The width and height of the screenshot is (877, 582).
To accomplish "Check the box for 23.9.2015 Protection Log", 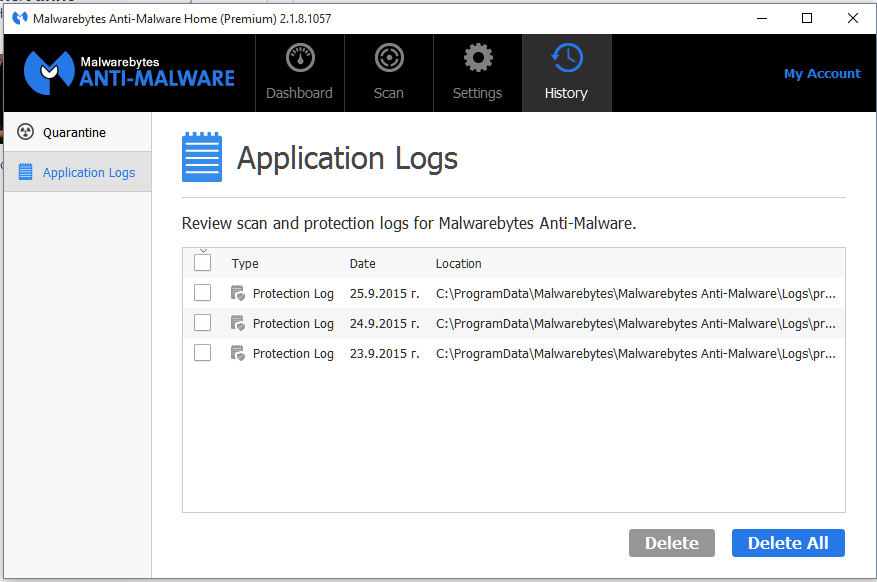I will (202, 353).
